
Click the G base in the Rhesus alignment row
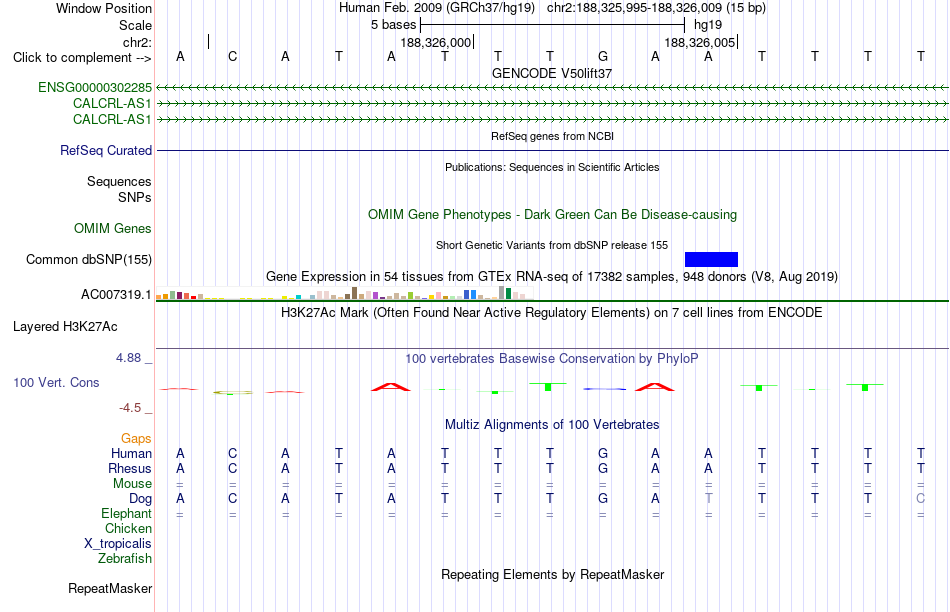603,468
